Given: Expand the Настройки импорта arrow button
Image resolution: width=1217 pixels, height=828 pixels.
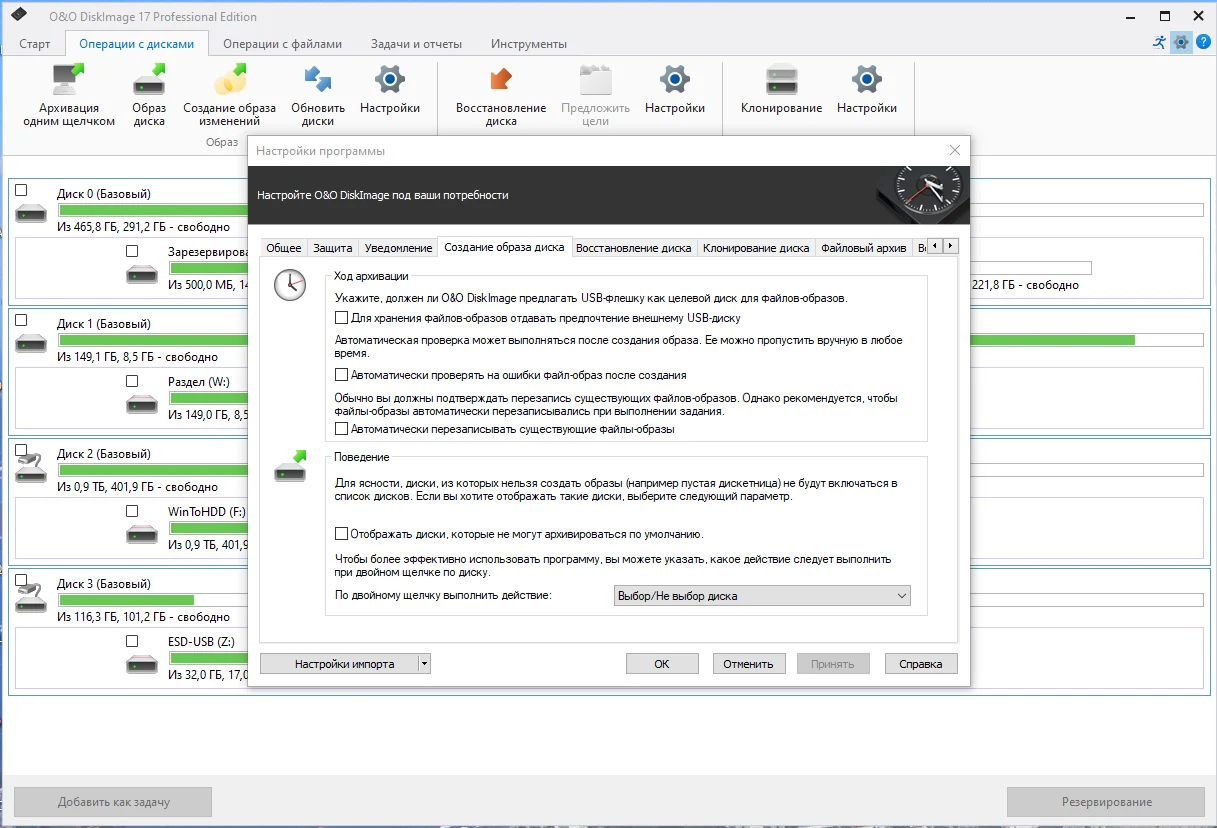Looking at the screenshot, I should click(424, 664).
